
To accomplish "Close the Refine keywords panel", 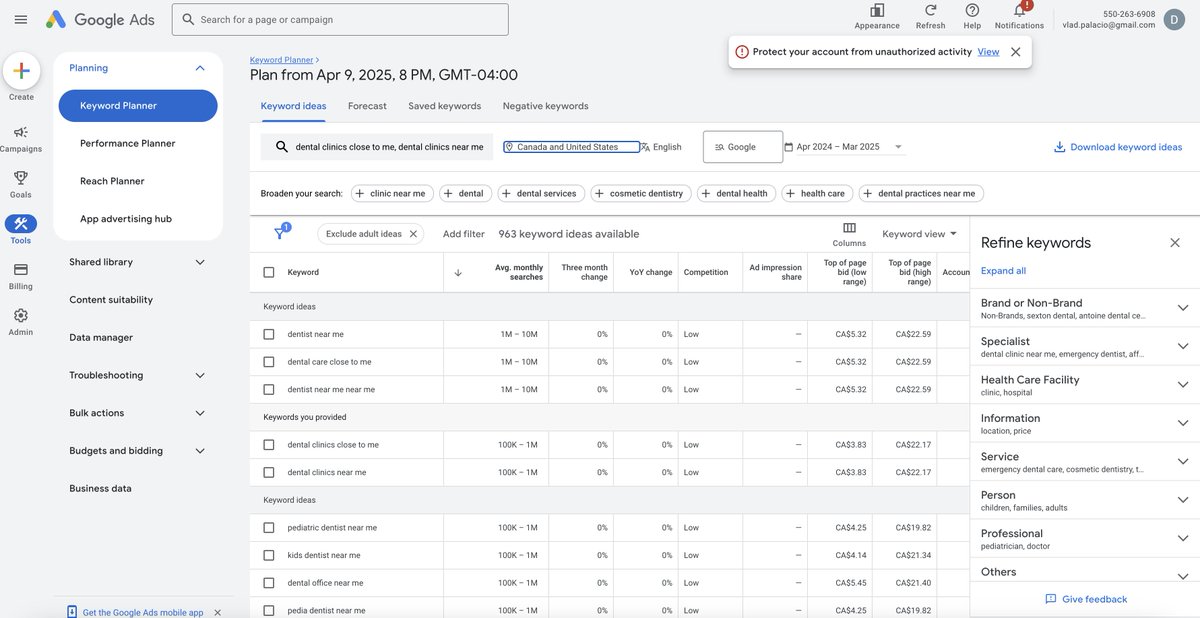I will pos(1175,243).
